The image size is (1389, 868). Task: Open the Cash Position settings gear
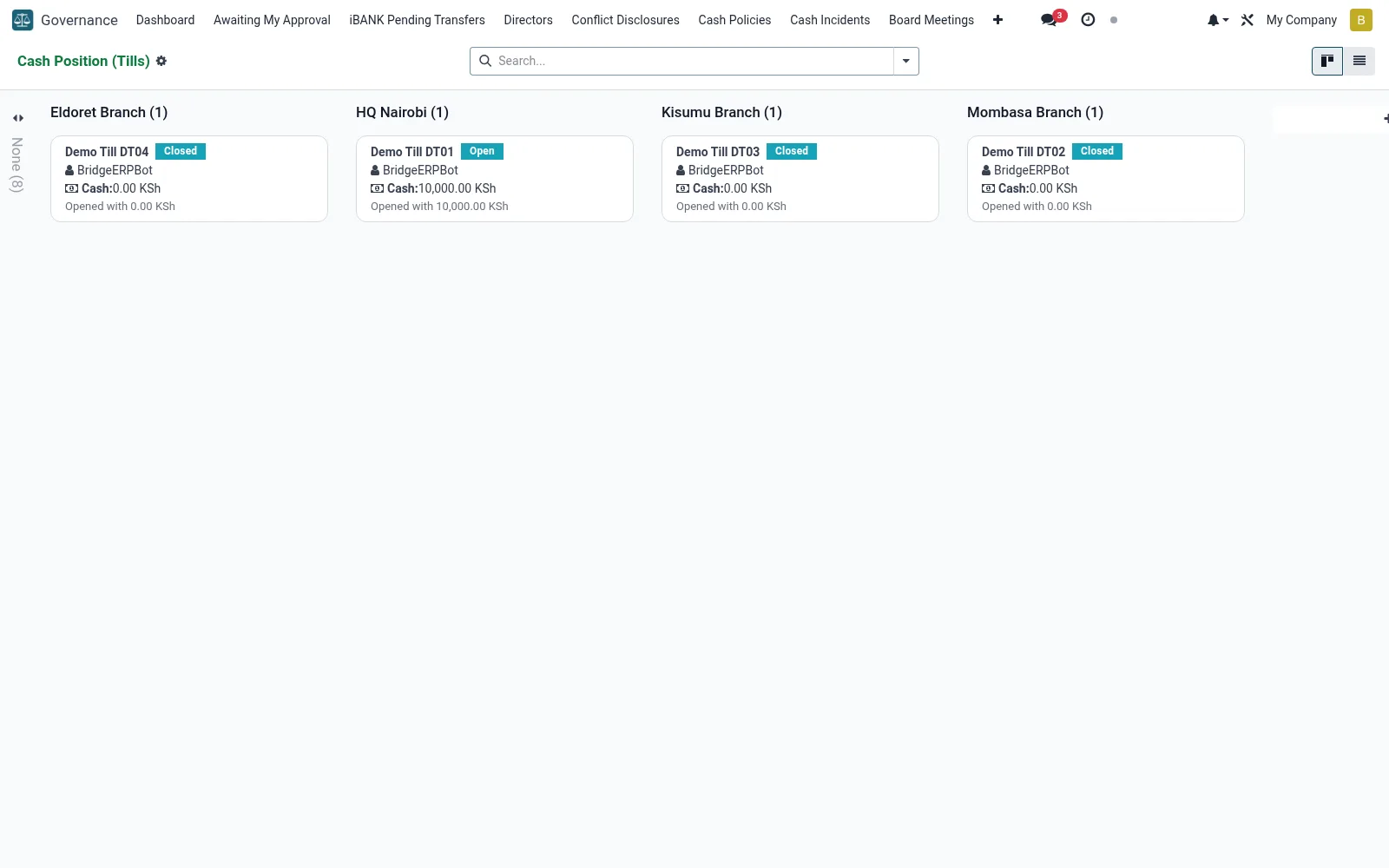(161, 61)
